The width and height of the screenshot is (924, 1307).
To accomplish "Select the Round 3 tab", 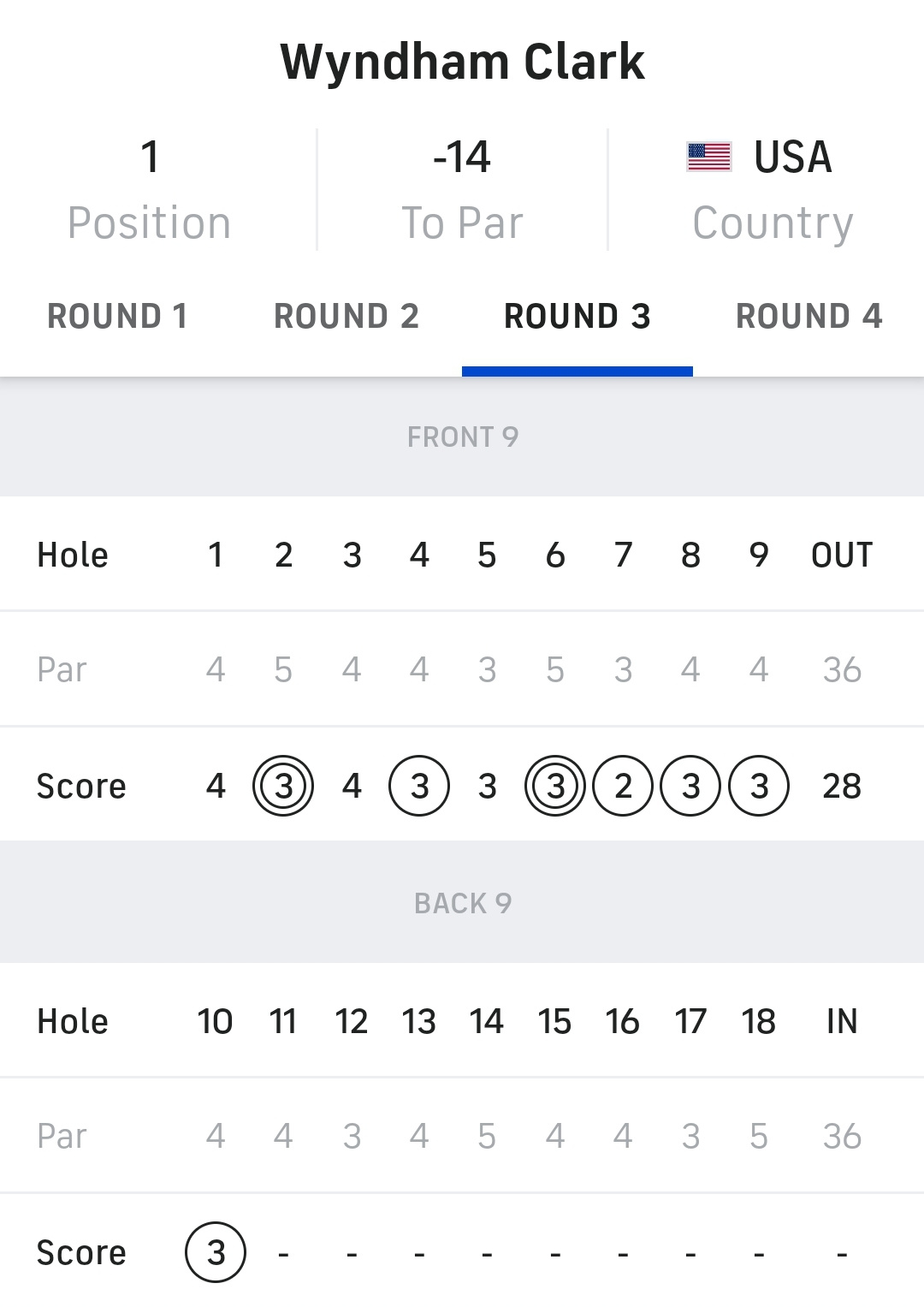I will tap(577, 317).
